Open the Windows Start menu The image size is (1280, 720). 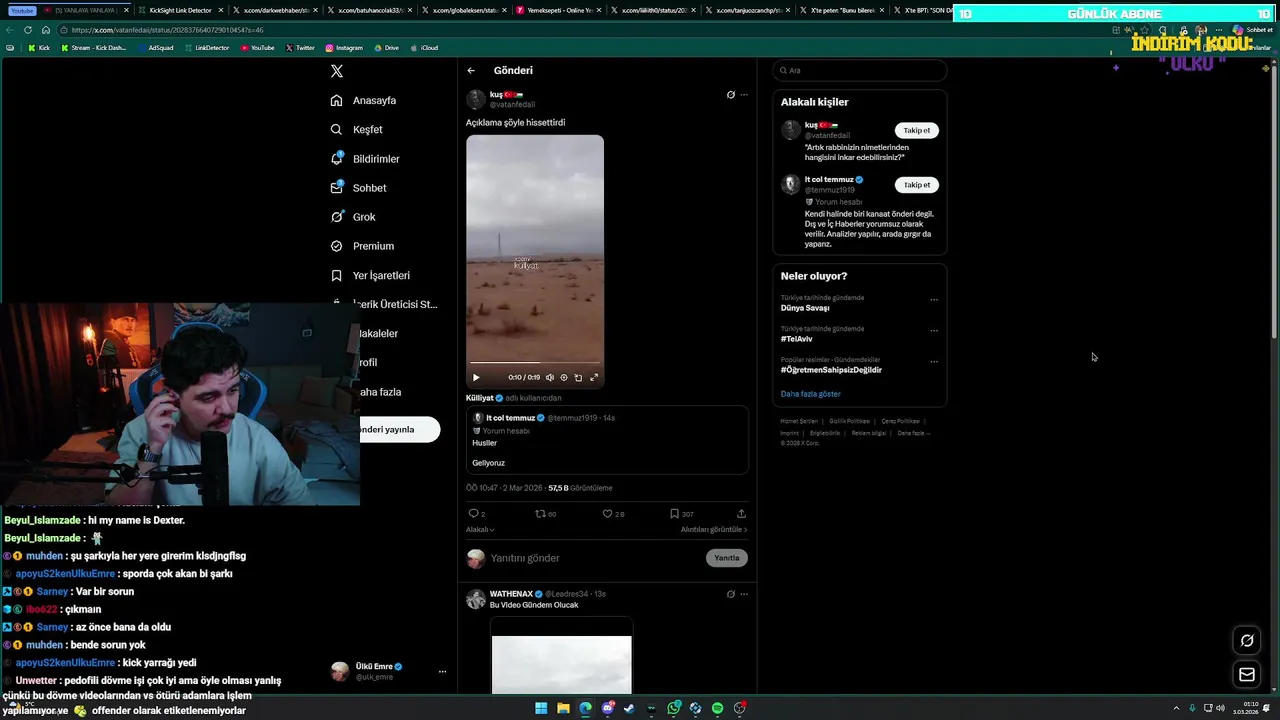pyautogui.click(x=541, y=708)
